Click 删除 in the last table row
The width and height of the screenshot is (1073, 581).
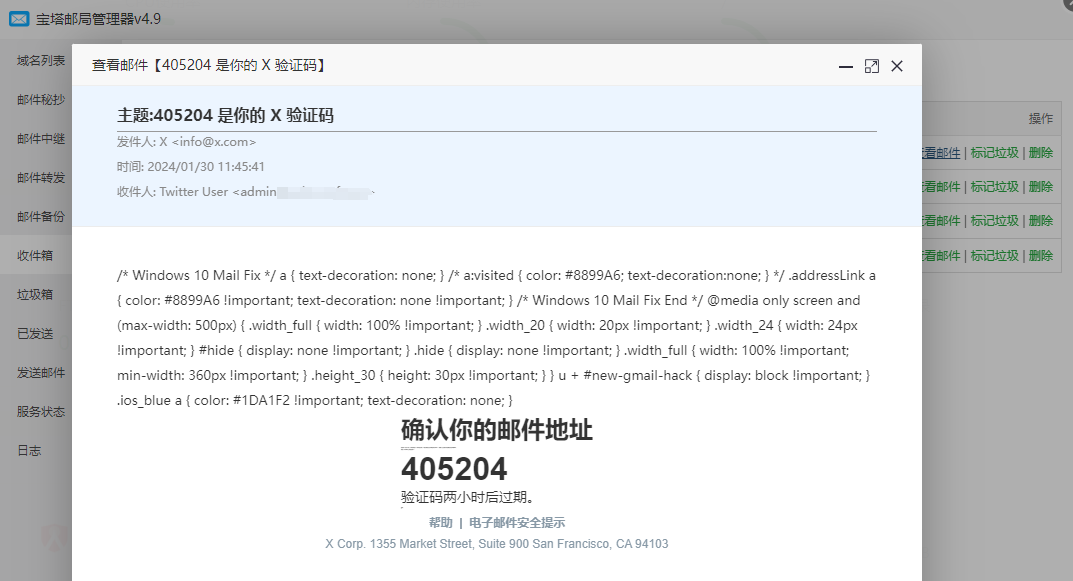click(1041, 255)
